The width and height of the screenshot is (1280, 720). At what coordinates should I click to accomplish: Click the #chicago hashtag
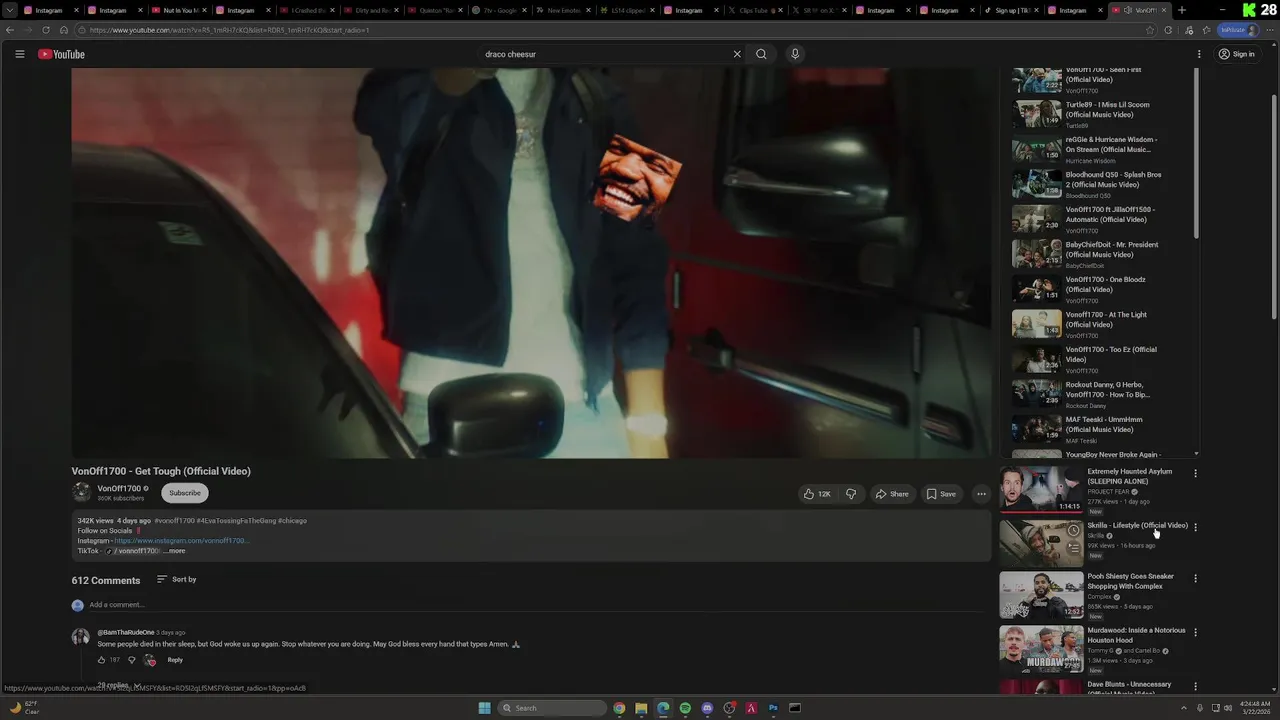pyautogui.click(x=292, y=521)
